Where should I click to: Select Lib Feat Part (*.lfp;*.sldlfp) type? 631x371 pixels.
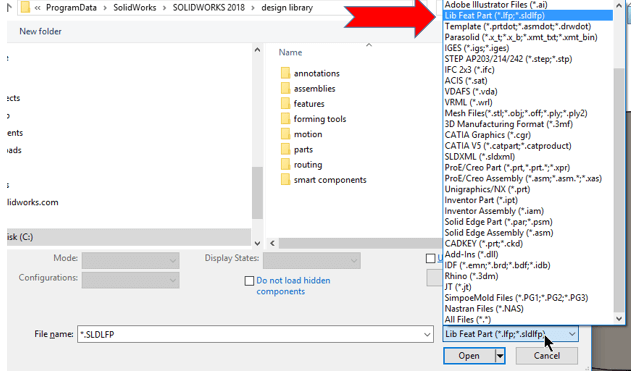pyautogui.click(x=528, y=16)
